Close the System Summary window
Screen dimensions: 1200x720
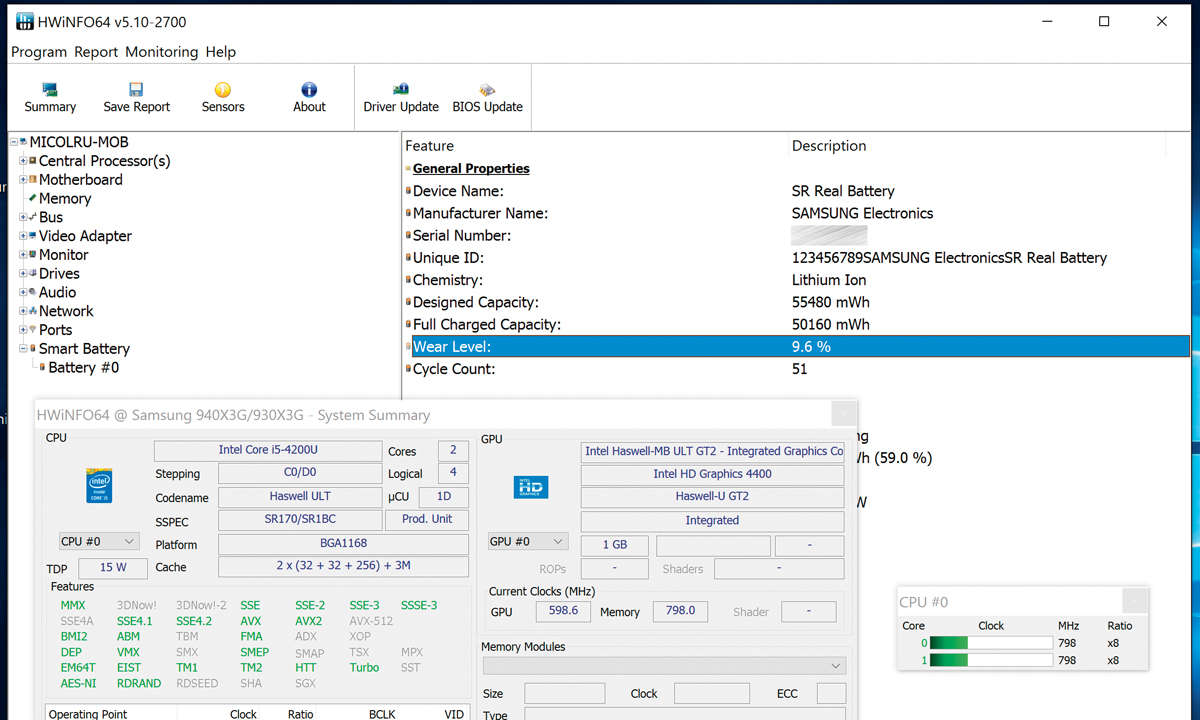point(845,414)
